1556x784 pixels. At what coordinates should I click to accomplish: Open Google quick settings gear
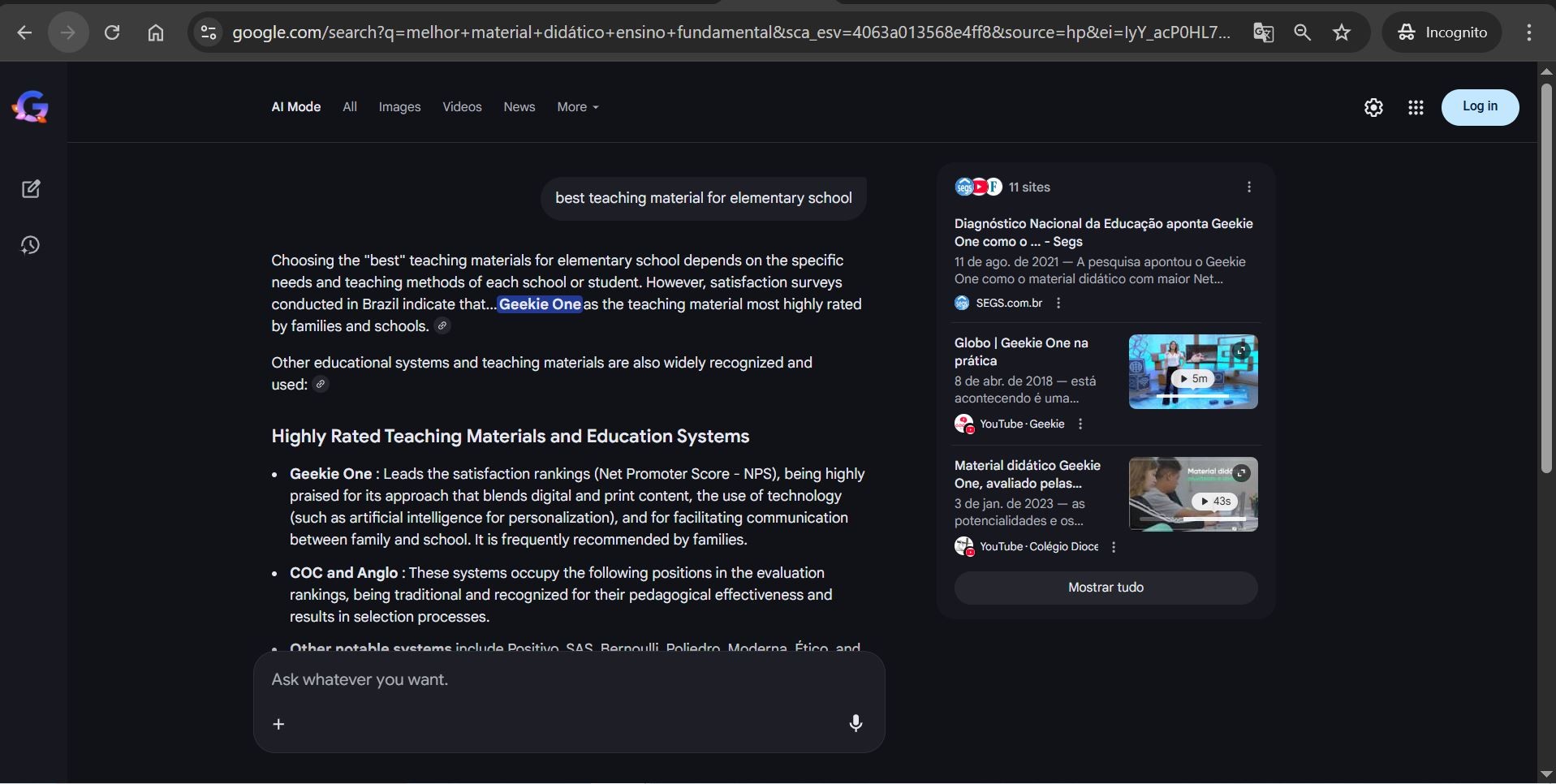coord(1373,107)
